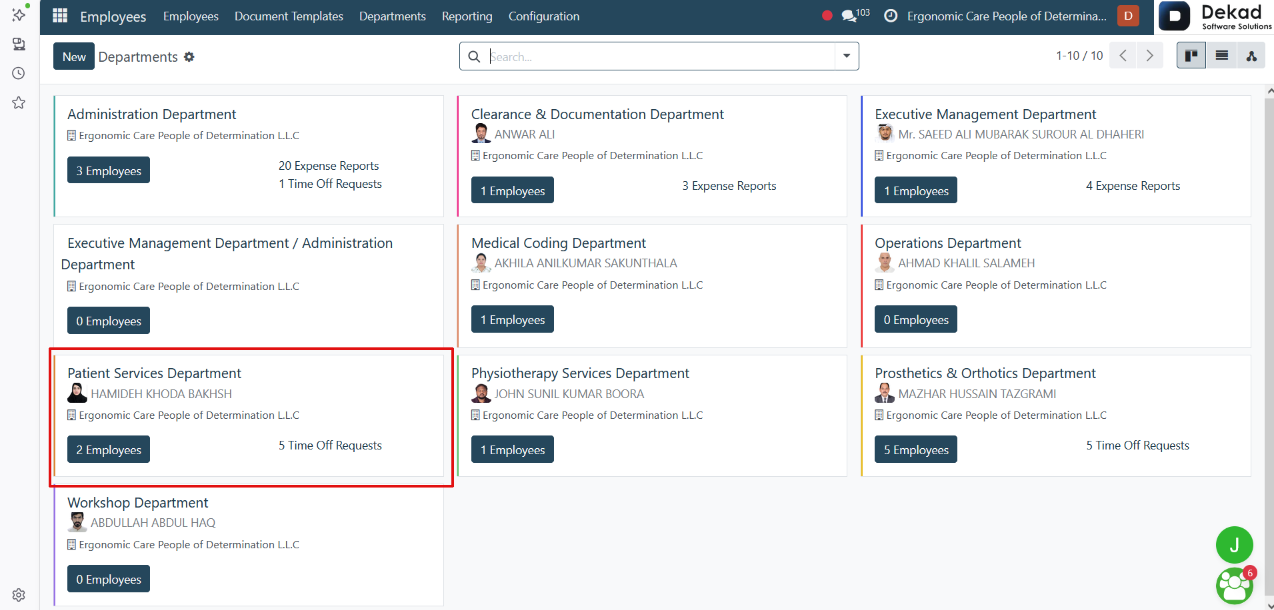The width and height of the screenshot is (1274, 610).
Task: Open the Reporting menu
Action: [x=467, y=16]
